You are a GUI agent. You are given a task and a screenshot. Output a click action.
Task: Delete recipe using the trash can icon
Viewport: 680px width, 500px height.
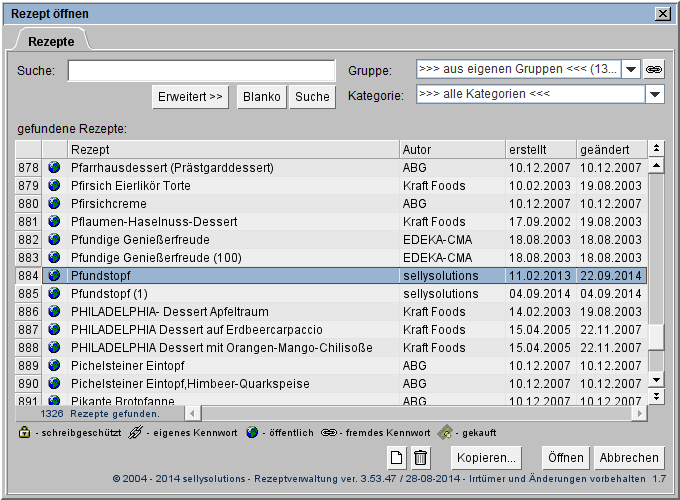click(x=421, y=458)
